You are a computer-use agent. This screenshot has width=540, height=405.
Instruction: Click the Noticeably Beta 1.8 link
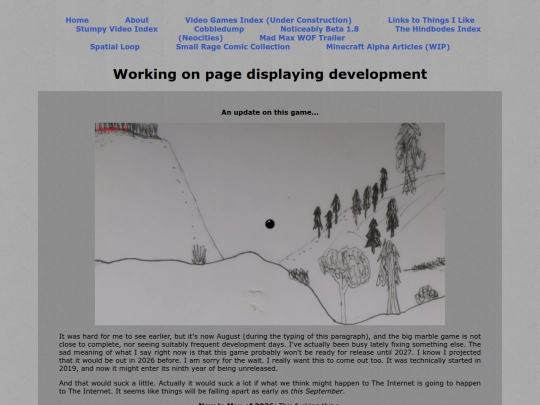coord(320,29)
